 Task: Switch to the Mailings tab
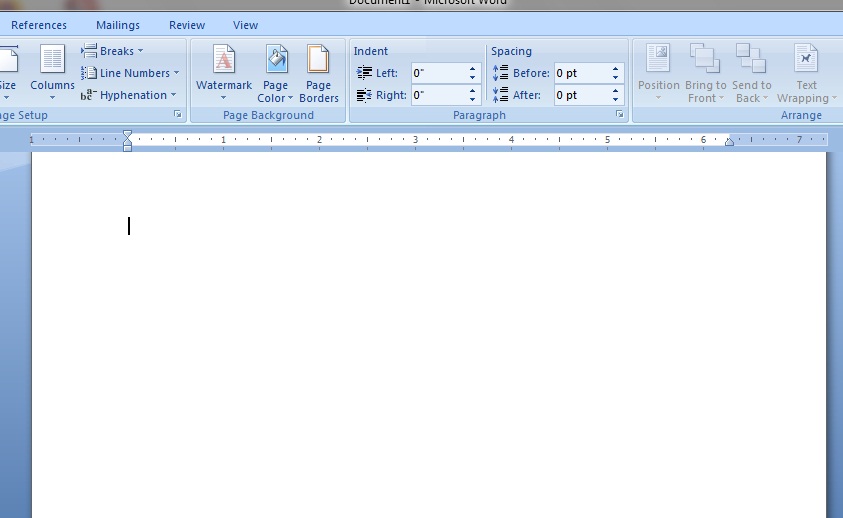118,25
